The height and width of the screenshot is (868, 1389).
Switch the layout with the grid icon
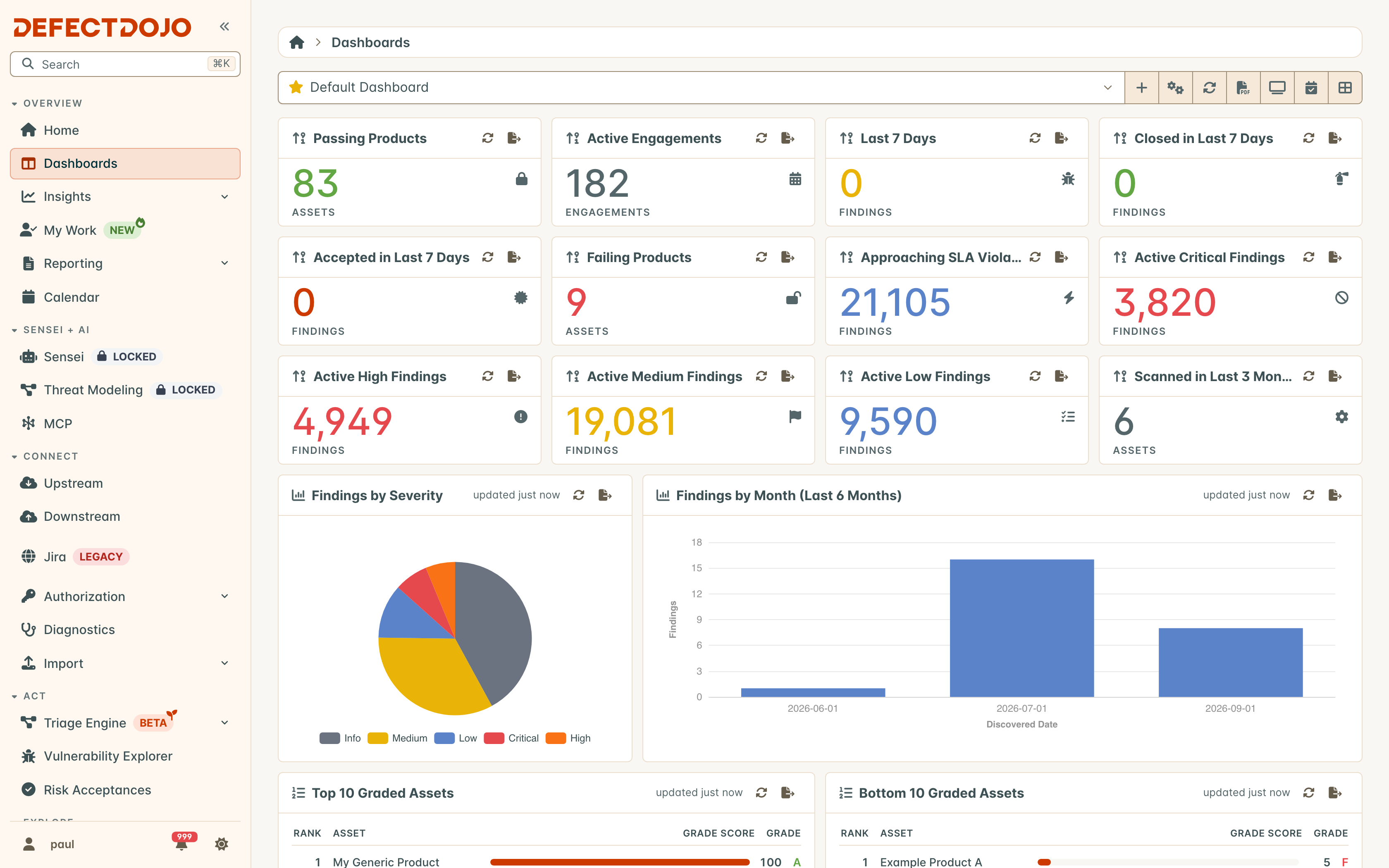(x=1345, y=87)
